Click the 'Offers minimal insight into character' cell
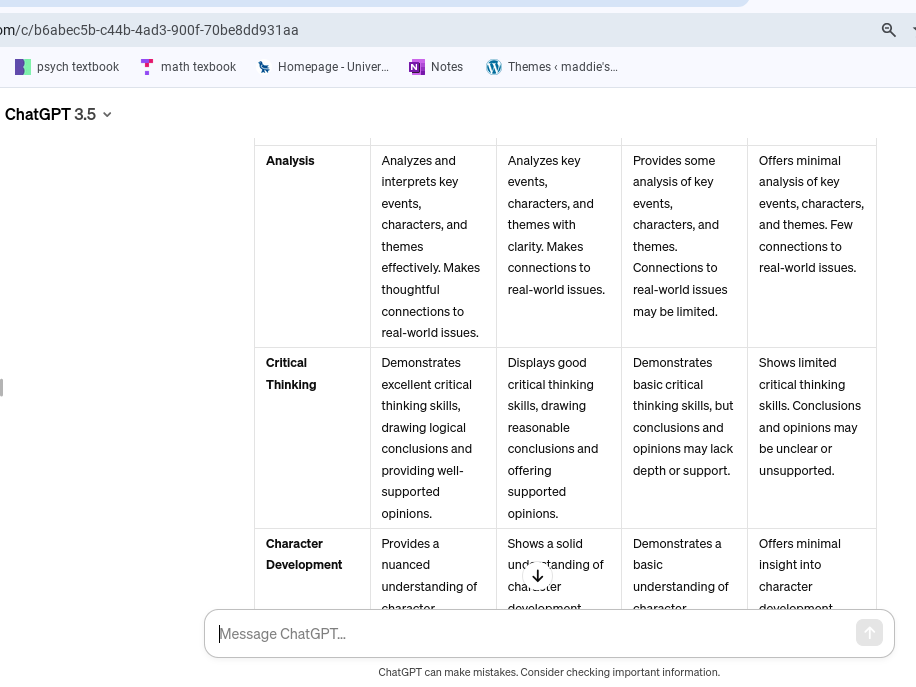 click(x=812, y=569)
